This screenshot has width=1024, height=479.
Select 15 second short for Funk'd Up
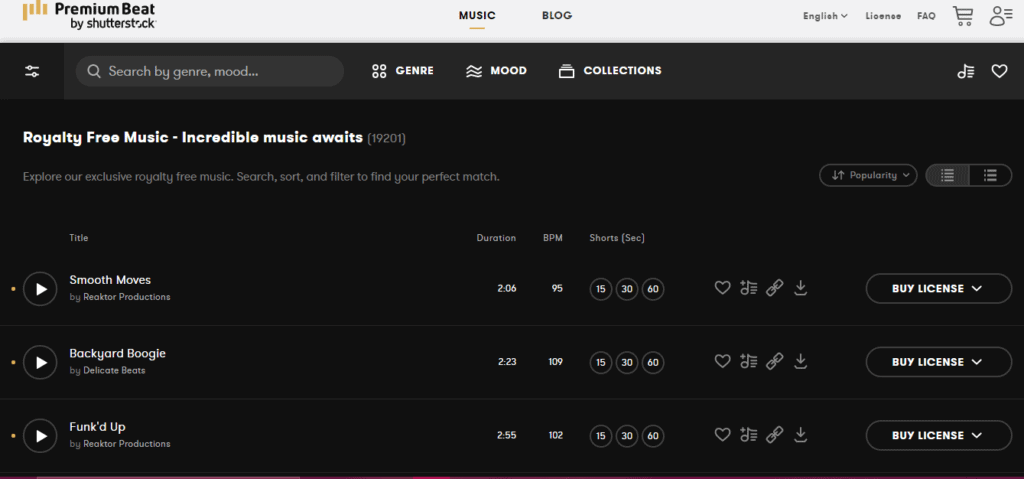coord(601,435)
